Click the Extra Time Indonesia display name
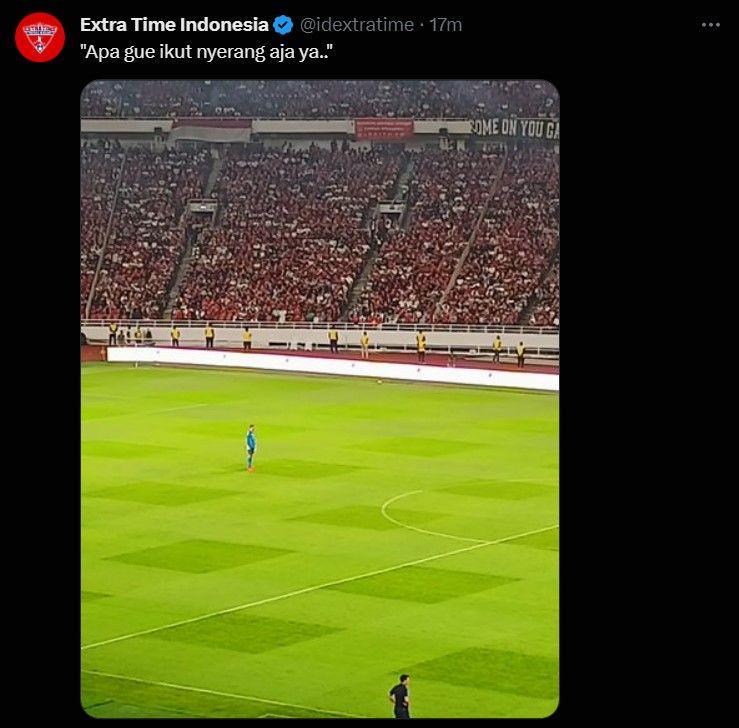 pyautogui.click(x=174, y=25)
